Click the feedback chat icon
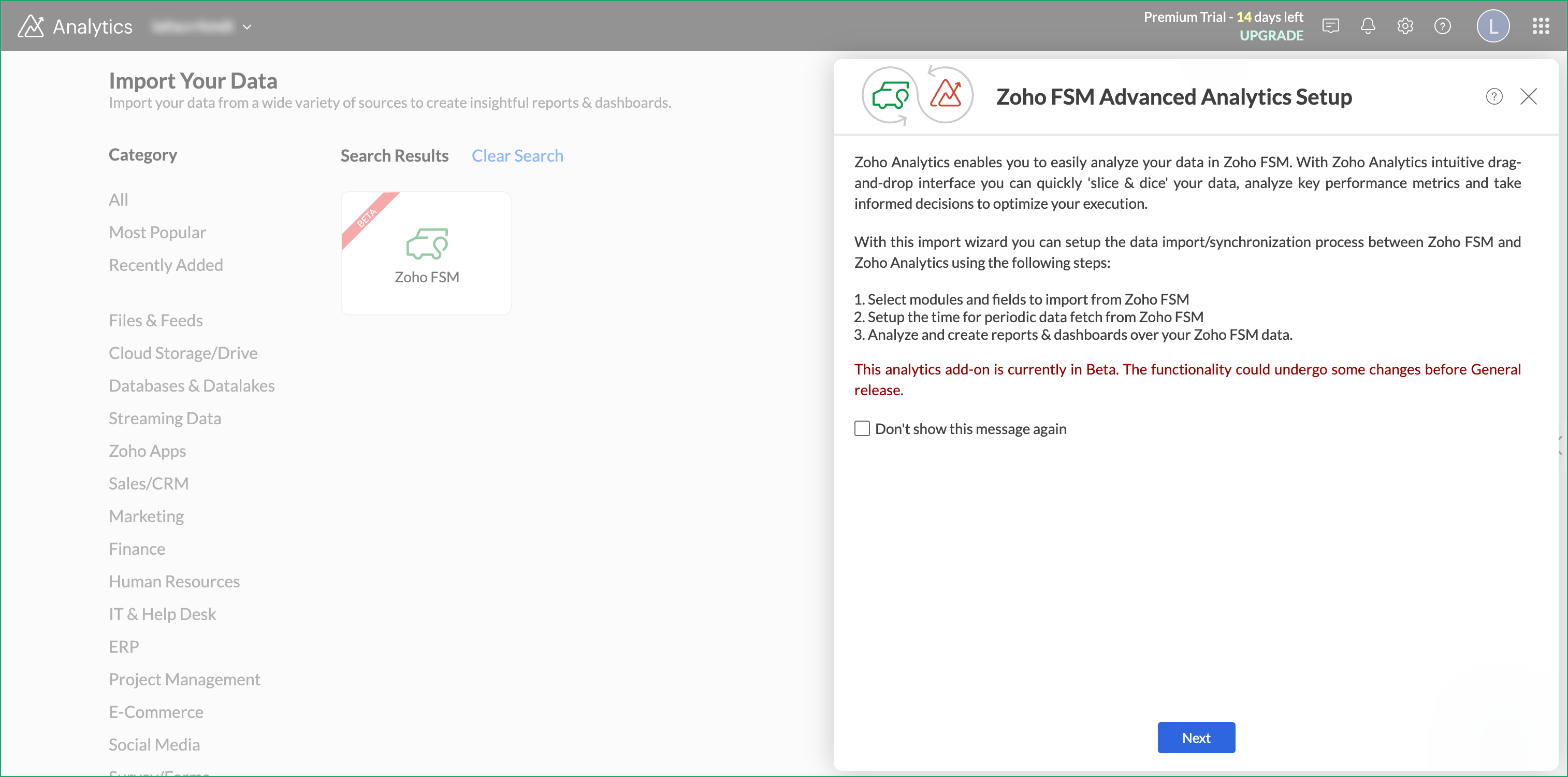Screen dimensions: 1568x777 1331,26
